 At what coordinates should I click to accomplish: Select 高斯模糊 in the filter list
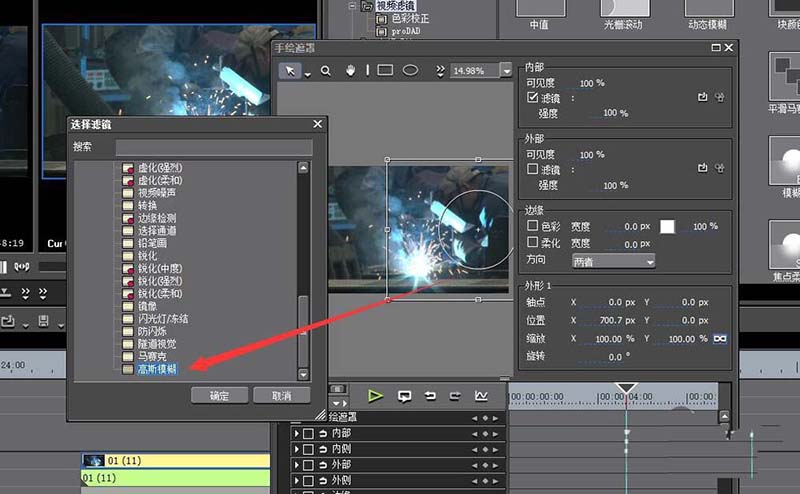157,369
